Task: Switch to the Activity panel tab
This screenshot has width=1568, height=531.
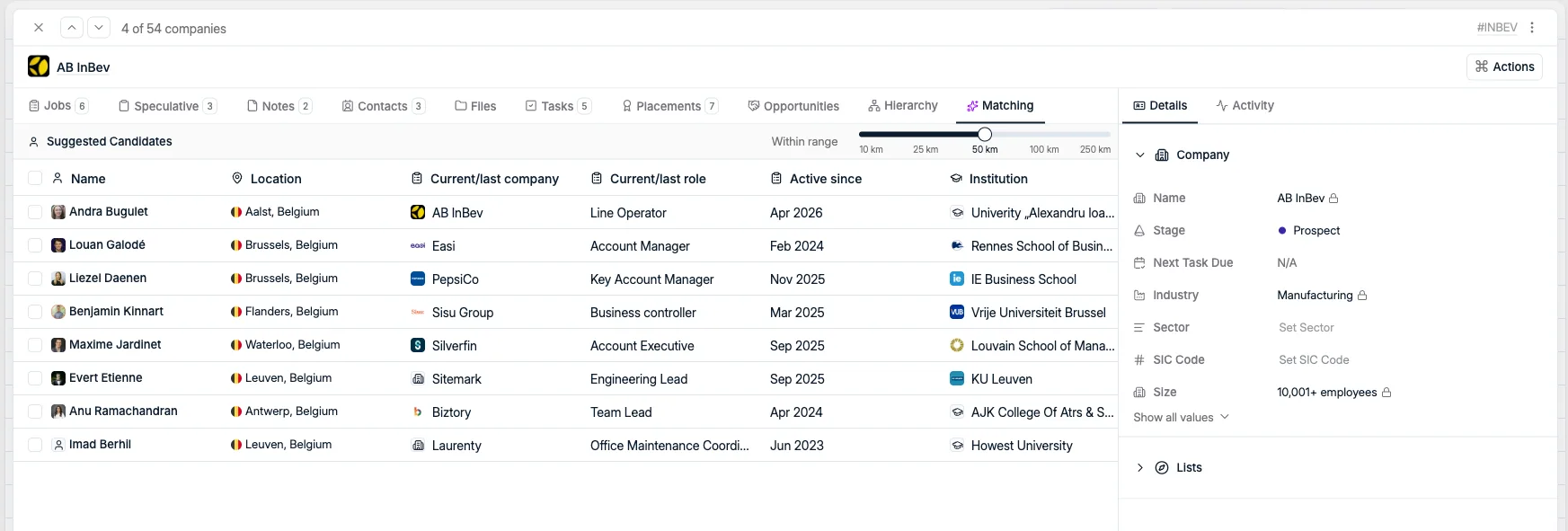Action: coord(1245,106)
